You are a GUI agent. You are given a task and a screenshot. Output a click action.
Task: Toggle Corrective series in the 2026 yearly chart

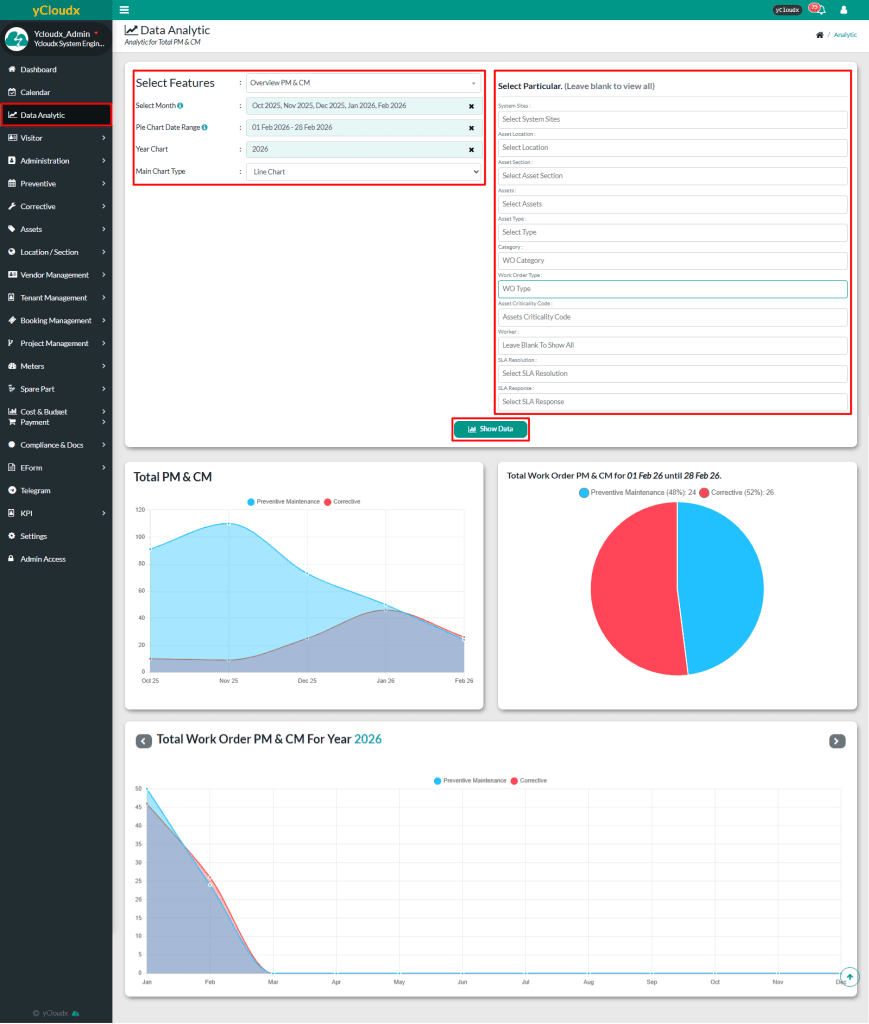tap(528, 780)
